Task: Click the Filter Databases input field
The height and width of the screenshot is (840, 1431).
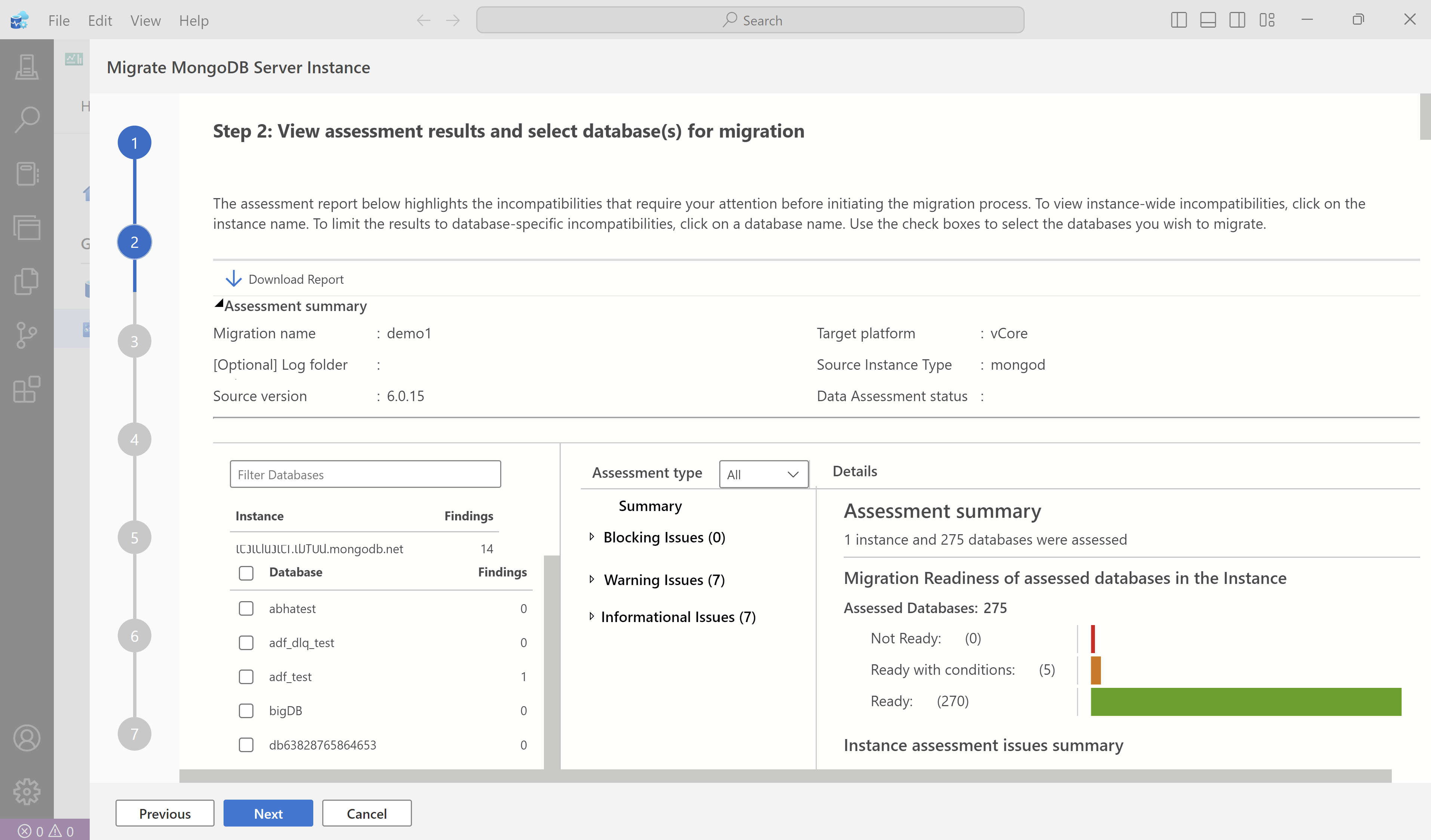Action: [365, 474]
